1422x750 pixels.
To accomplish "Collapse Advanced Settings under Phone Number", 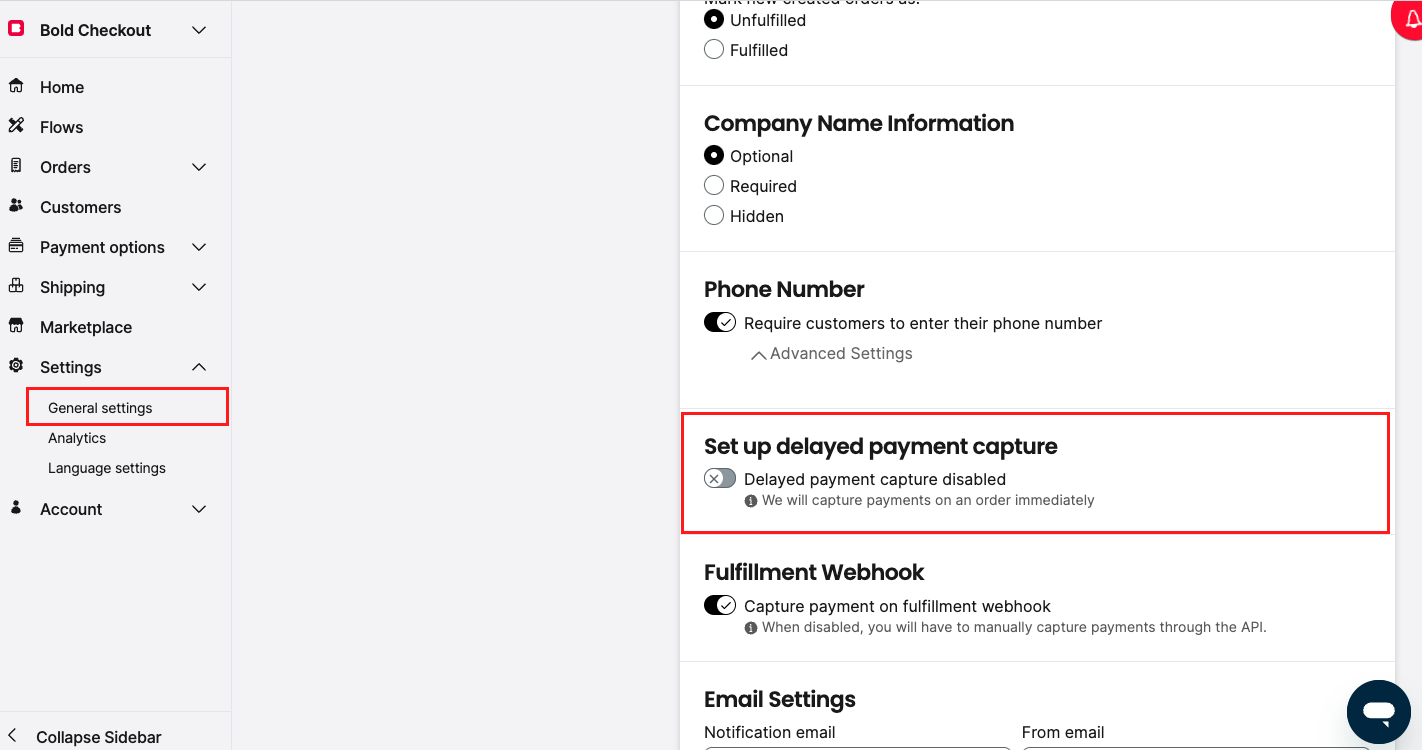I will point(831,353).
